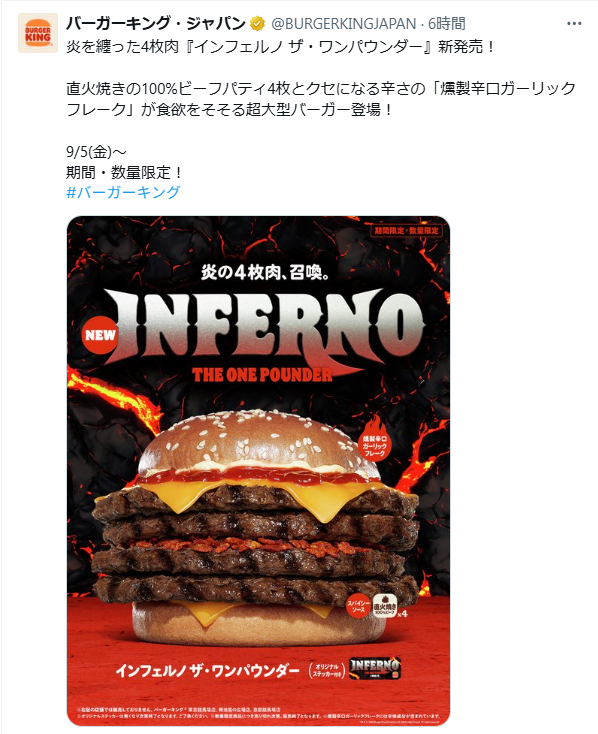This screenshot has height=734, width=598.
Task: Click the 6時間 post timestamp
Action: (x=446, y=23)
